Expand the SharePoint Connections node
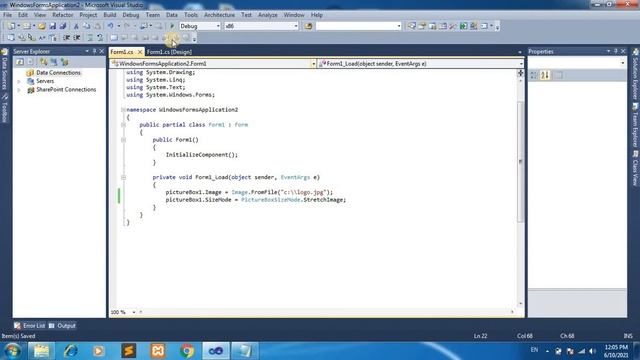The width and height of the screenshot is (640, 360). [19, 90]
